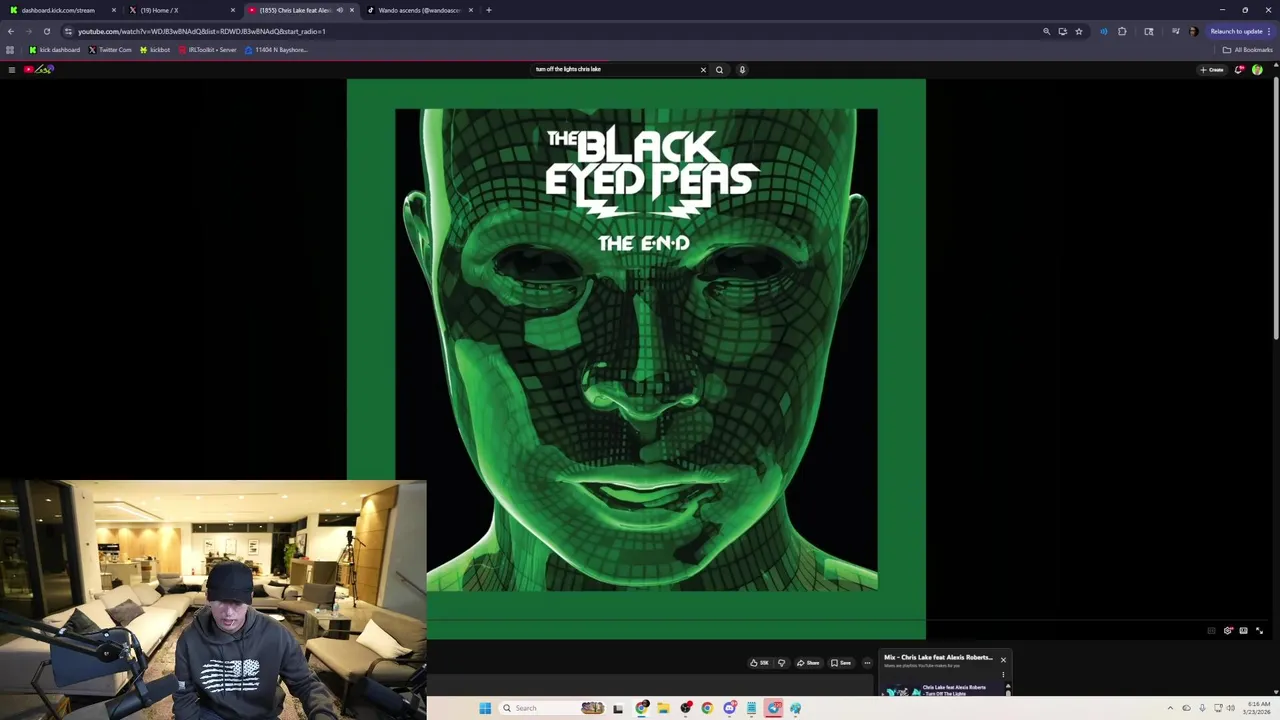Clear the YouTube search text

coord(703,69)
